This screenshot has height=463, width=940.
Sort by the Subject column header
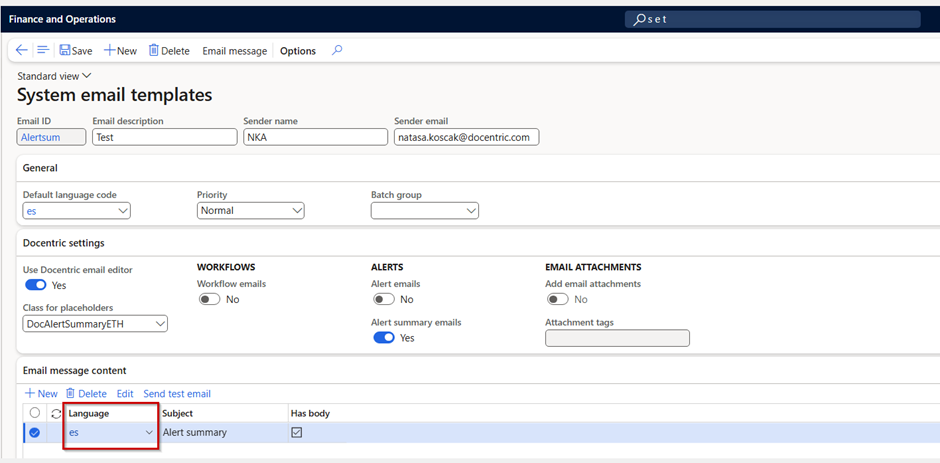(177, 414)
